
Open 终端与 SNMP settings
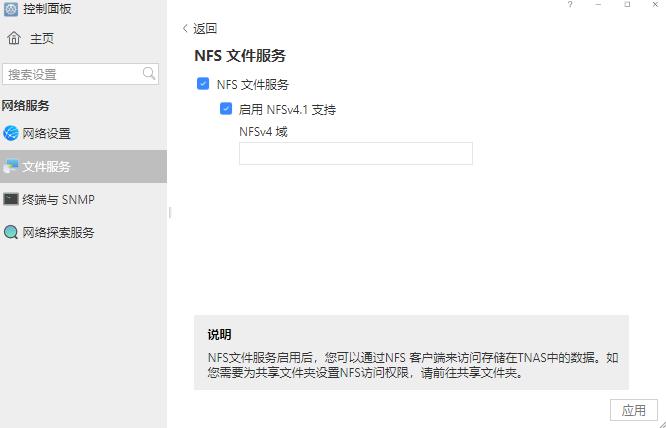click(x=58, y=199)
